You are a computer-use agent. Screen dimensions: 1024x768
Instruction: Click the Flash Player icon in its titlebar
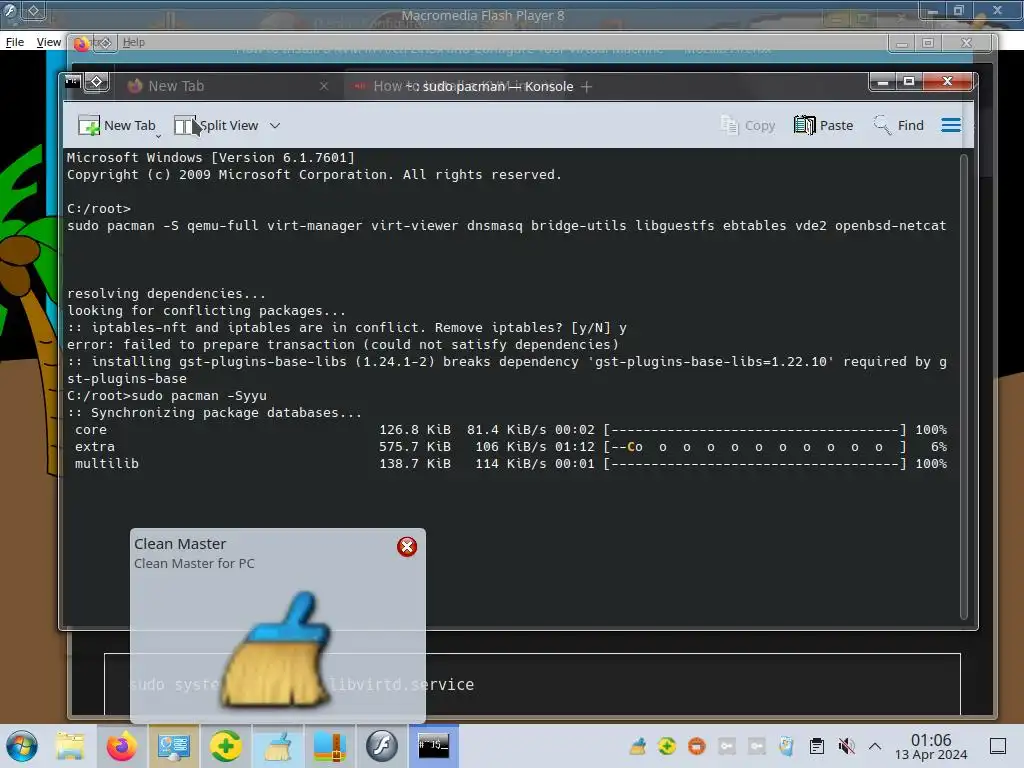(10, 10)
